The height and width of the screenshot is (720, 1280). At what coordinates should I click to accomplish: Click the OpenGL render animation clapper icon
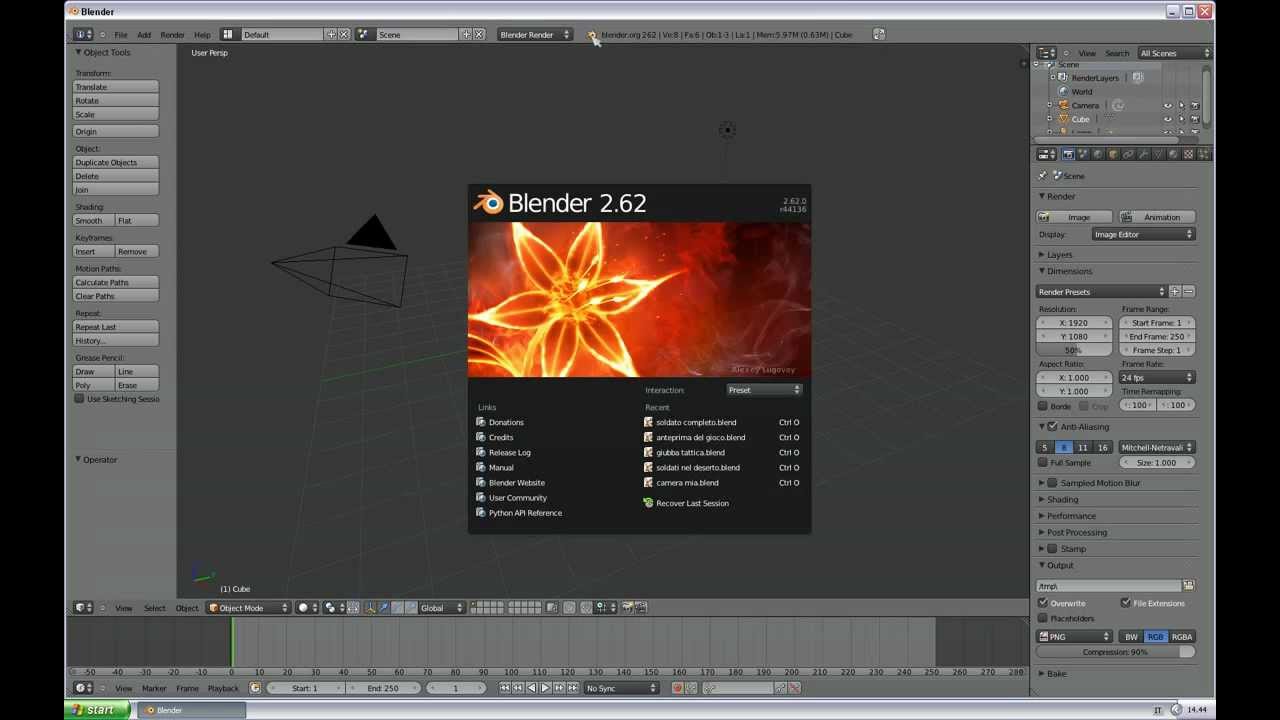[x=641, y=607]
